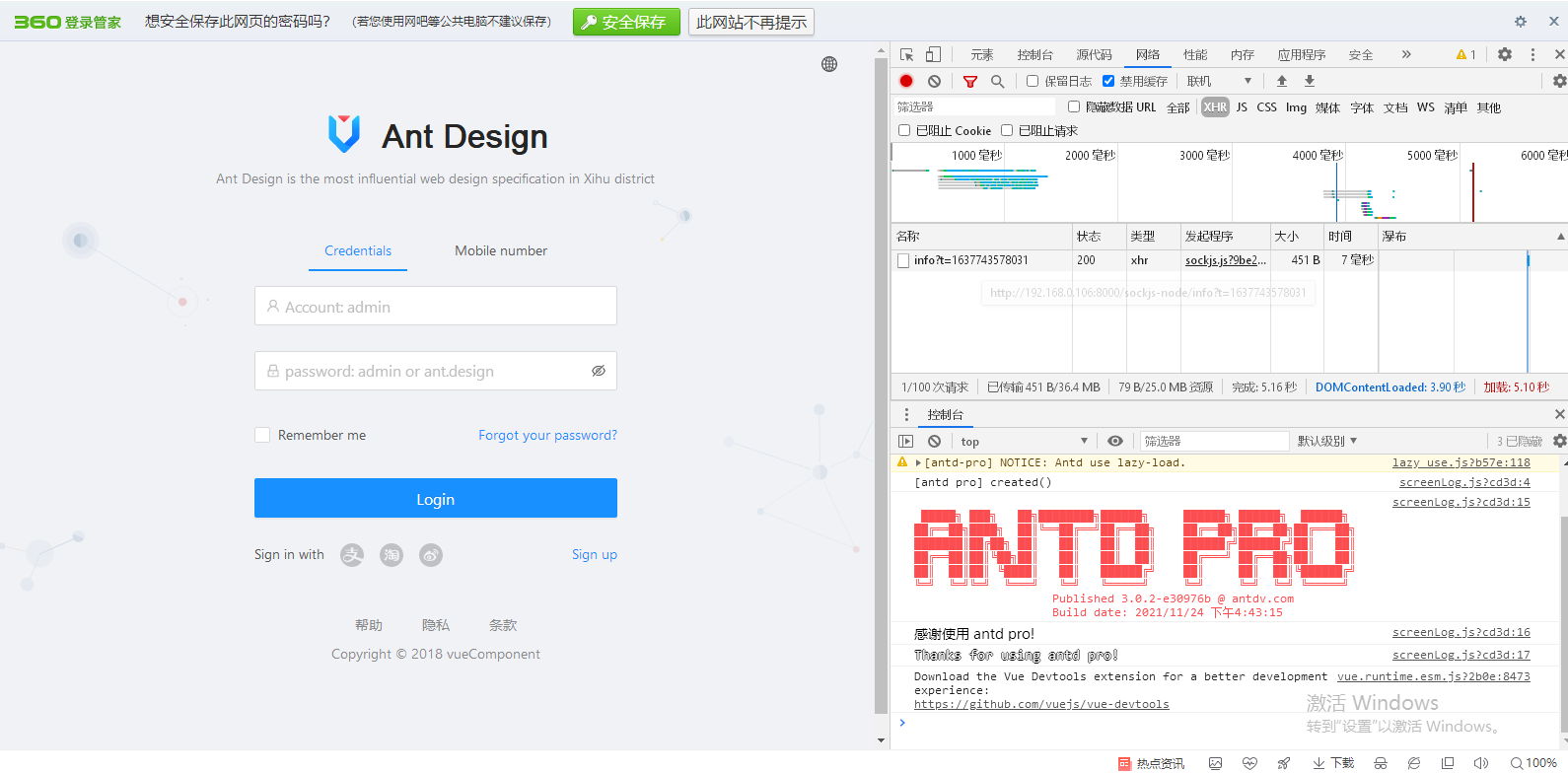Show console sidebar with the panel icon
1568x773 pixels.
(906, 441)
